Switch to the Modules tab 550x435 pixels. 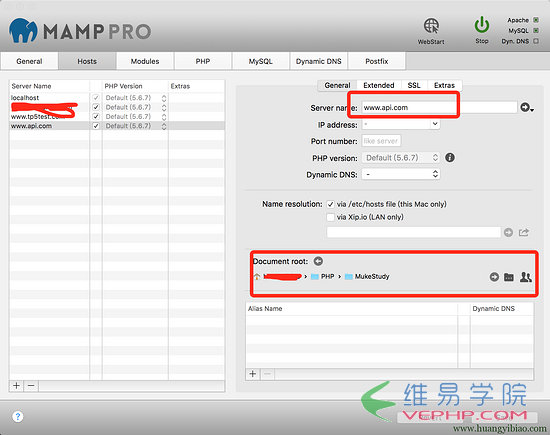tap(145, 61)
